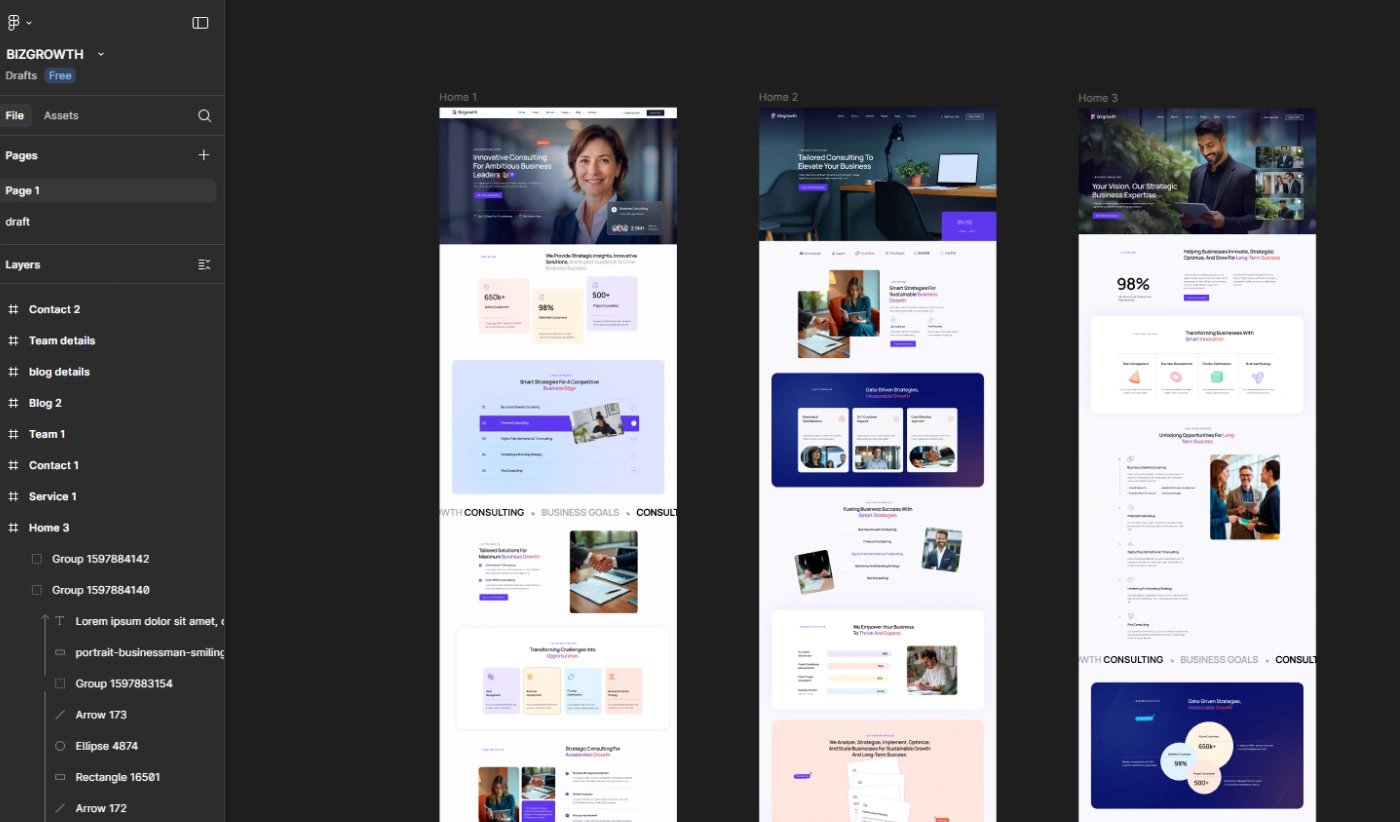Click frame icon beside Contact 1
1400x822 pixels.
pos(14,465)
